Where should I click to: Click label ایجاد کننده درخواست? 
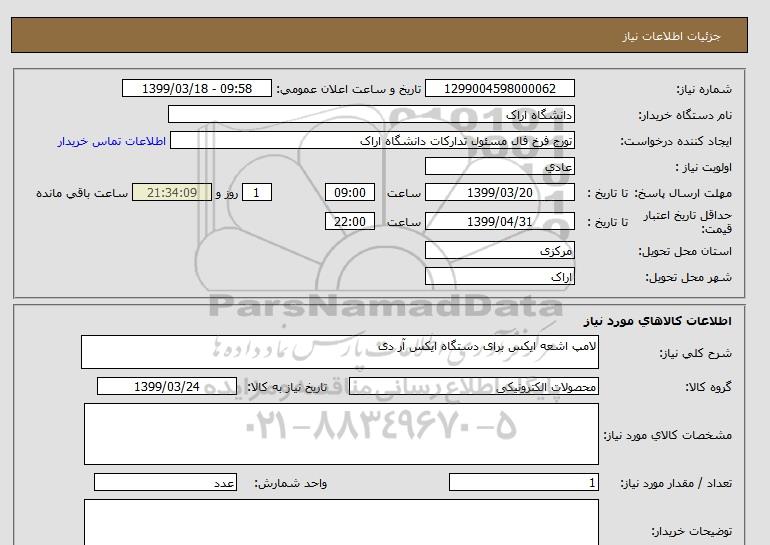676,141
